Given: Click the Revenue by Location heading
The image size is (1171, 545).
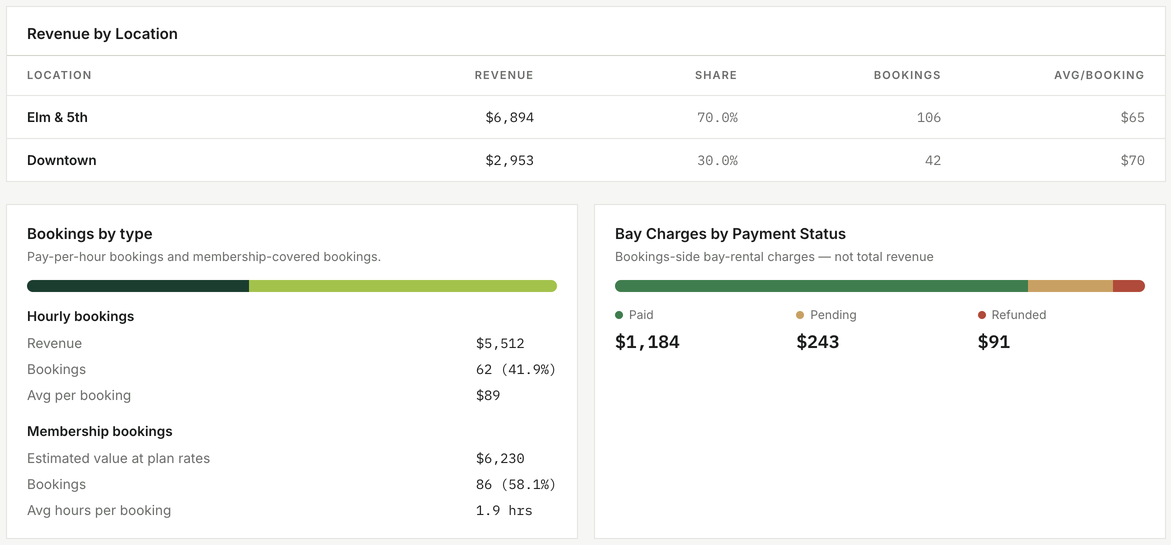Looking at the screenshot, I should click(102, 34).
